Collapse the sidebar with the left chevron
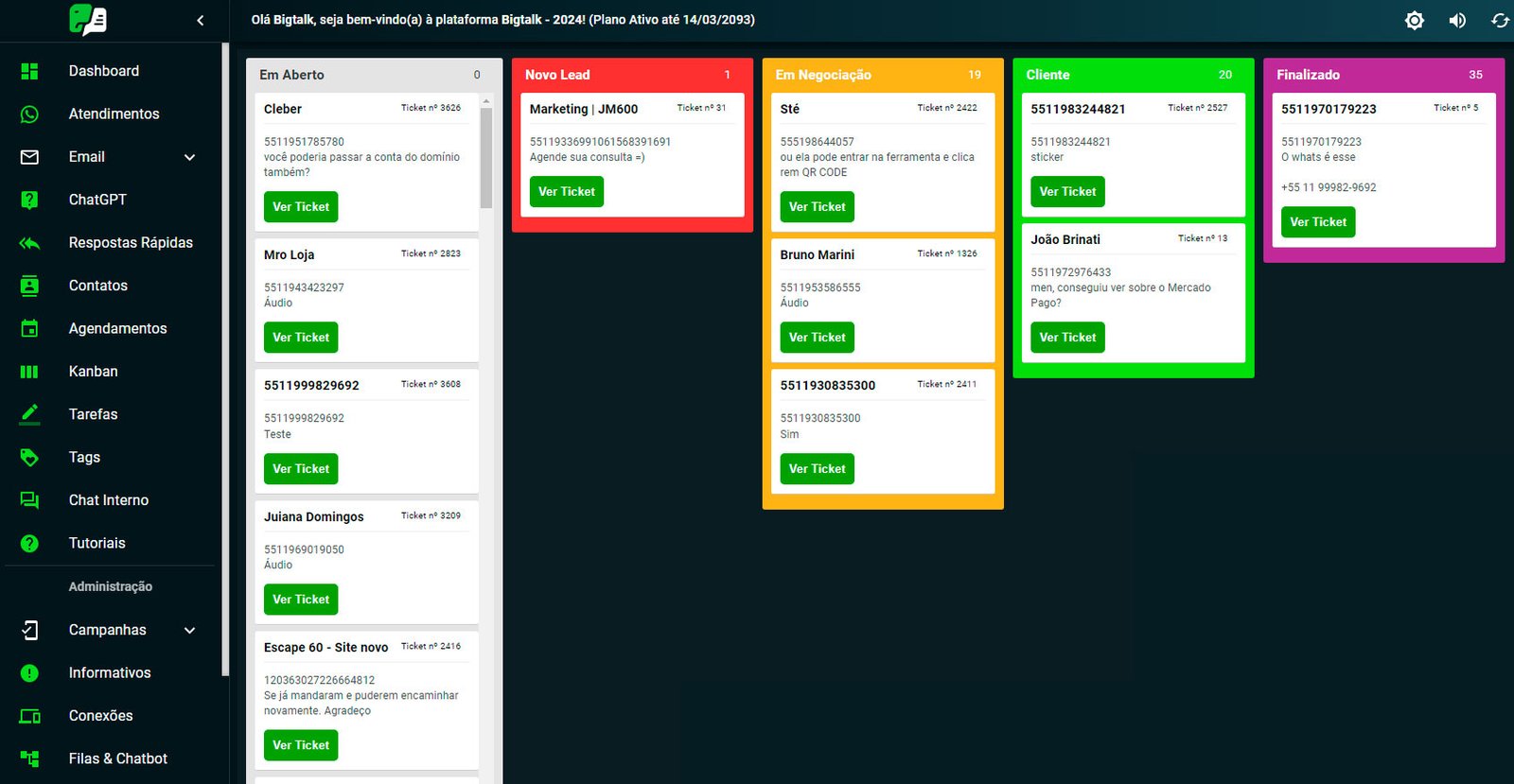The height and width of the screenshot is (784, 1514). pos(200,20)
